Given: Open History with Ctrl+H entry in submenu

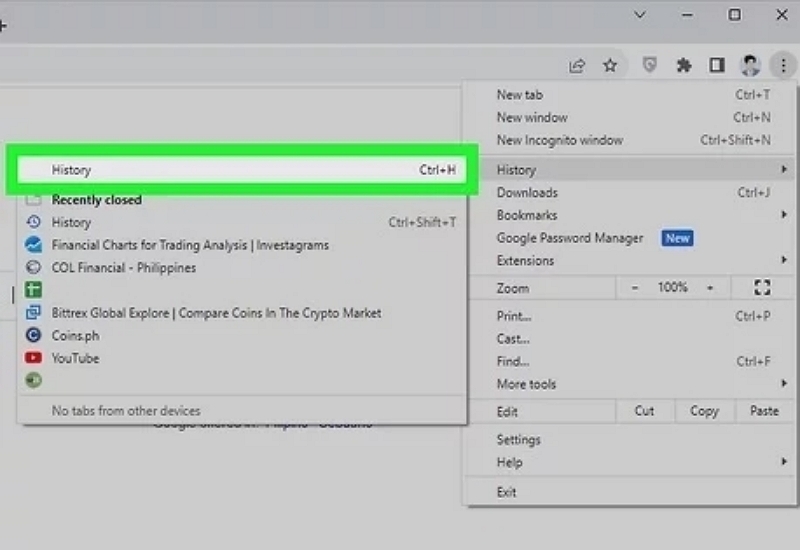Looking at the screenshot, I should pos(242,169).
